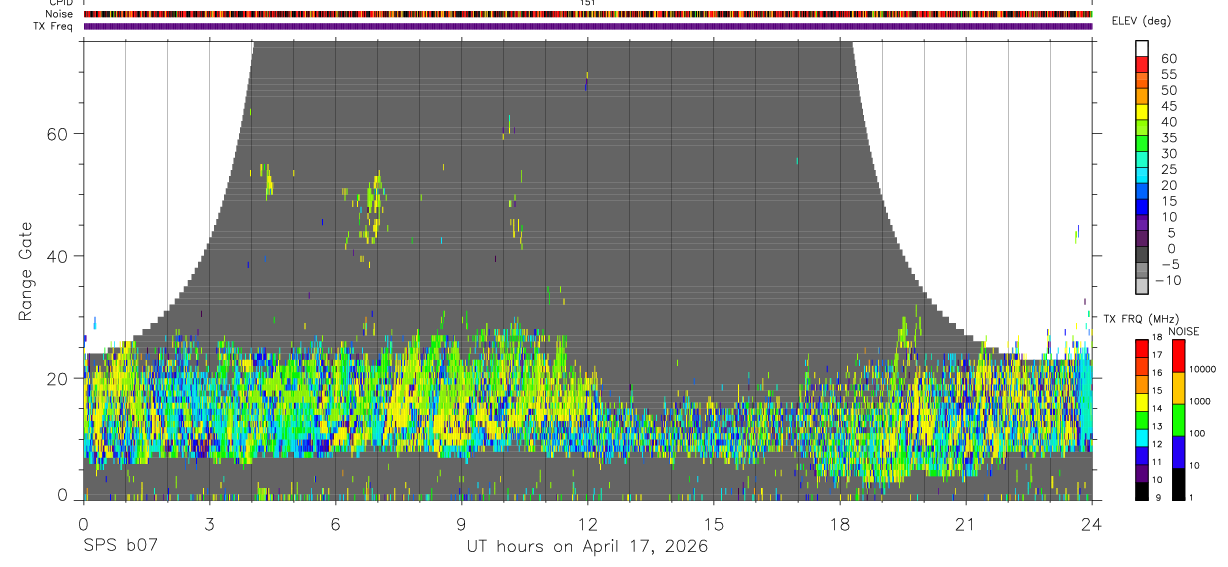Click the red TX FRQ swatch between 17 and 18
The height and width of the screenshot is (567, 1228).
click(x=1142, y=349)
